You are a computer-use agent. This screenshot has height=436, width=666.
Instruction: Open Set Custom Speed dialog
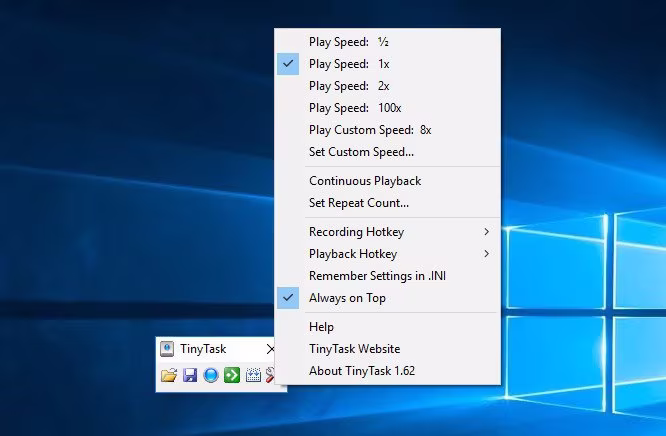tap(387, 152)
